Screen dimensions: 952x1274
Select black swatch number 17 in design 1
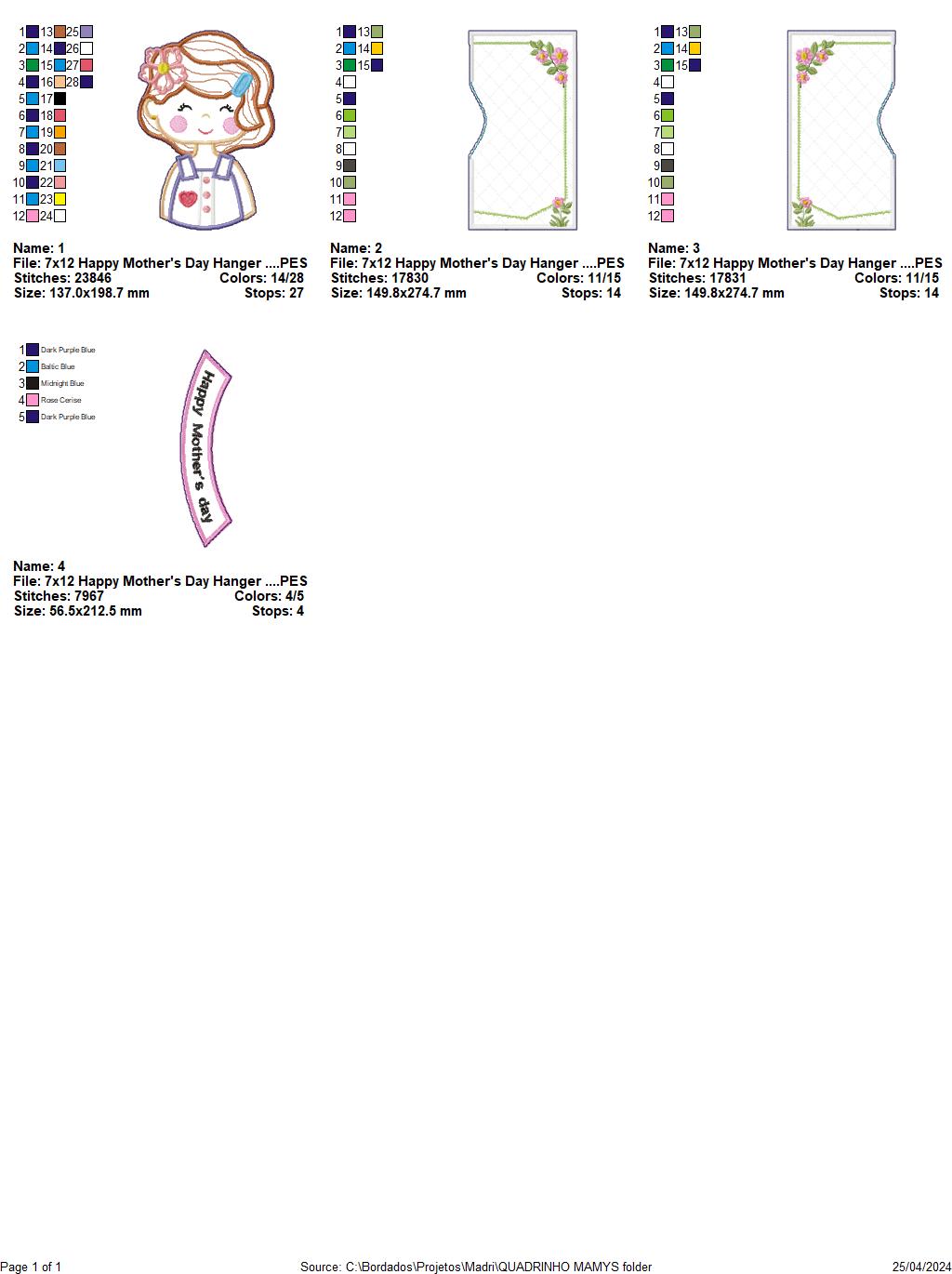click(x=59, y=99)
